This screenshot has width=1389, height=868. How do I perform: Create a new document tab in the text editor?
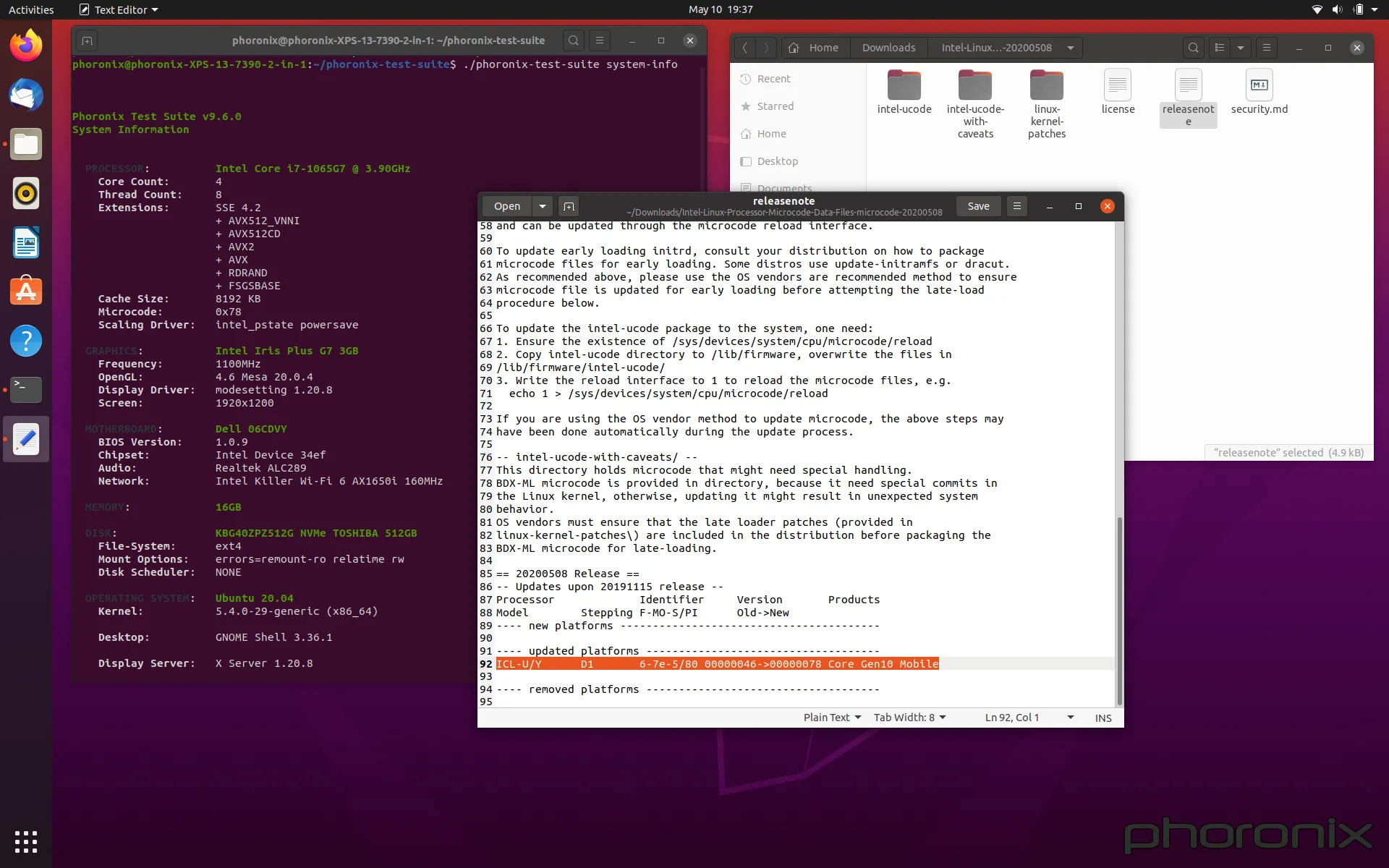pyautogui.click(x=569, y=206)
